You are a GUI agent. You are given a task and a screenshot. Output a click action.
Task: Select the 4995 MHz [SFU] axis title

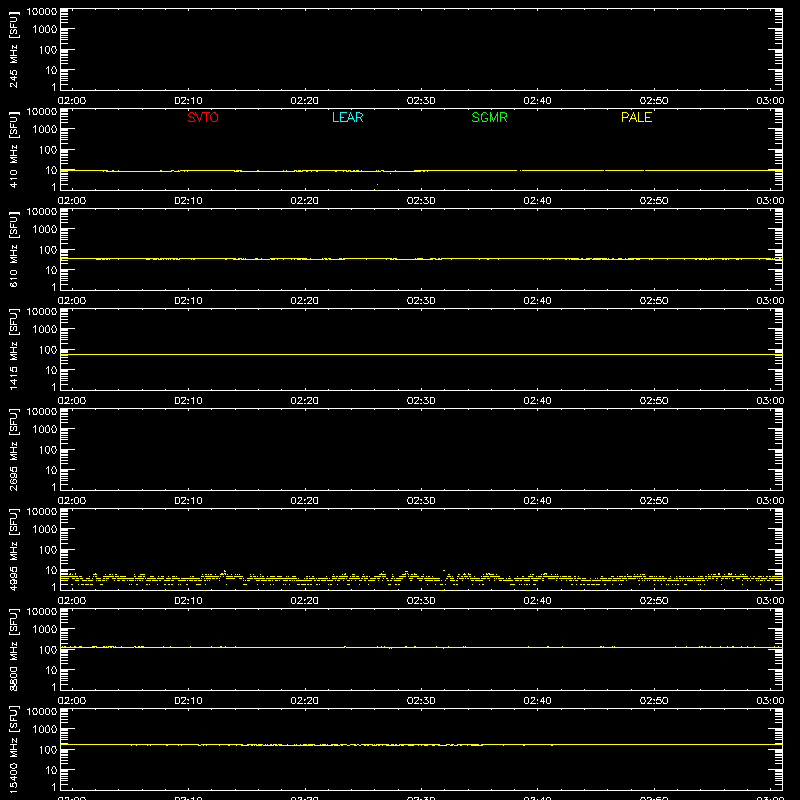tap(13, 549)
